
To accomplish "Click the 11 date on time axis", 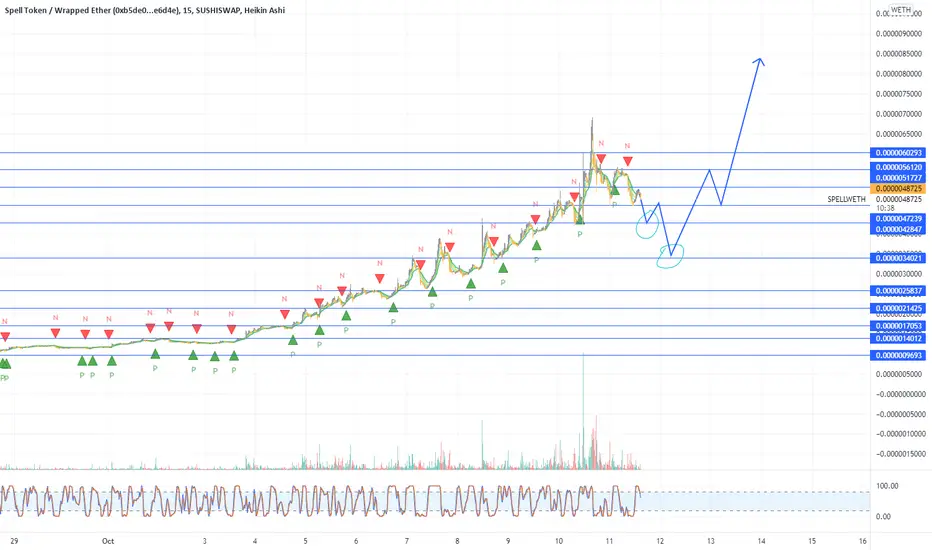I will (609, 541).
